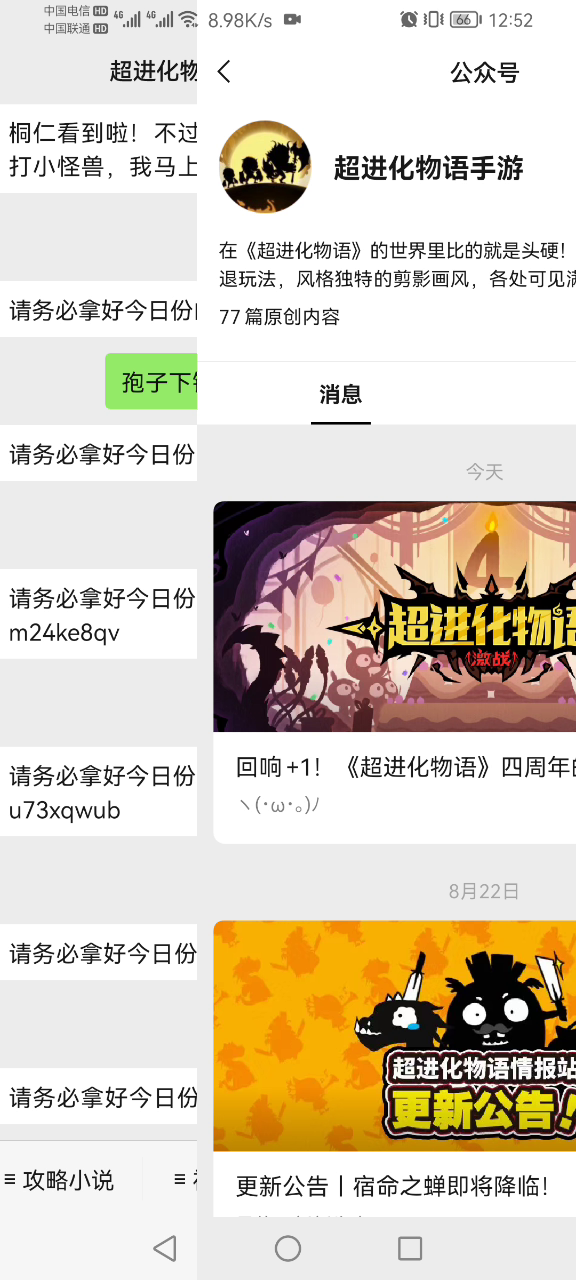Tap the message containing code u73xqwub

98,792
